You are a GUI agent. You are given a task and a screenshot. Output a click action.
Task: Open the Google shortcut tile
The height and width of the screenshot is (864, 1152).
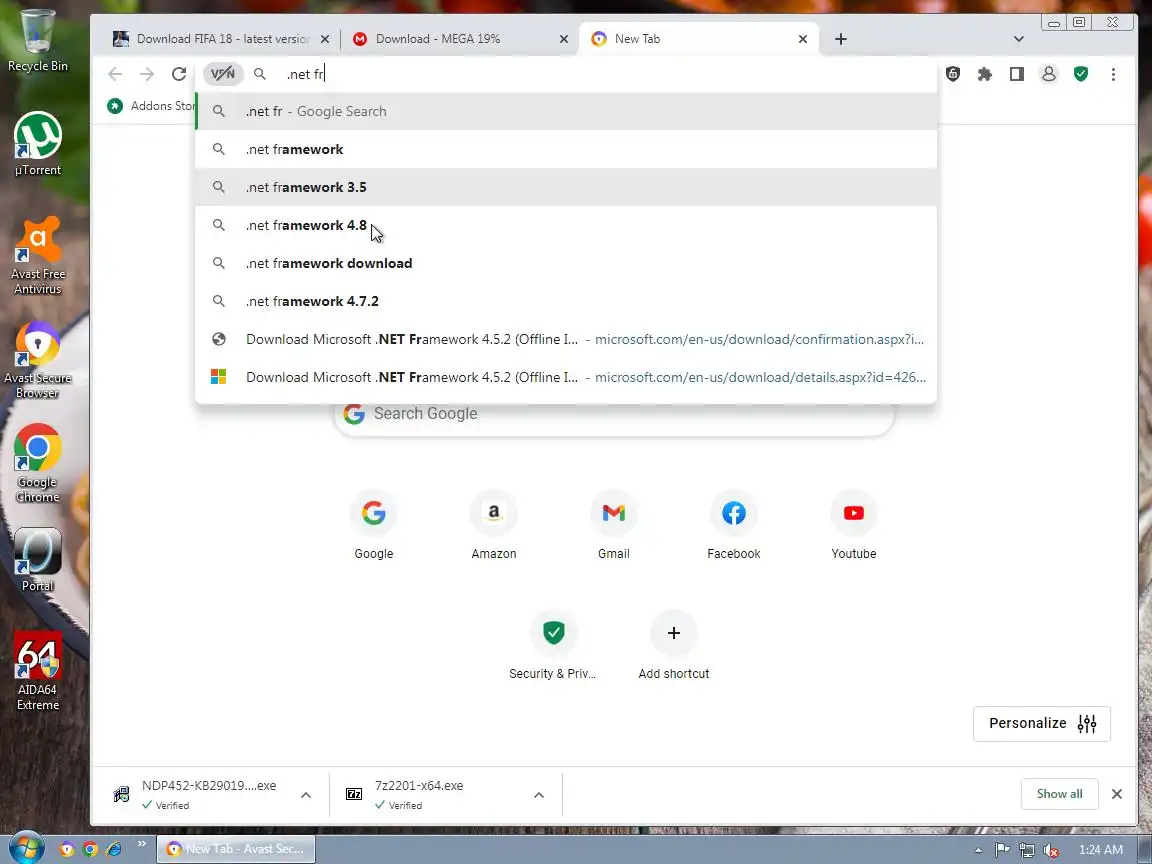pos(373,526)
